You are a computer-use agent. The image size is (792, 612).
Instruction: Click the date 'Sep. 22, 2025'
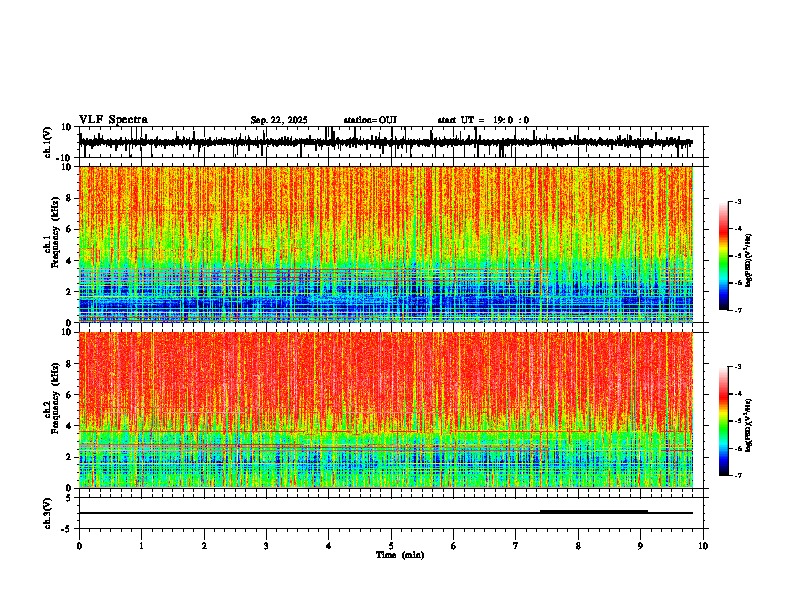point(279,120)
